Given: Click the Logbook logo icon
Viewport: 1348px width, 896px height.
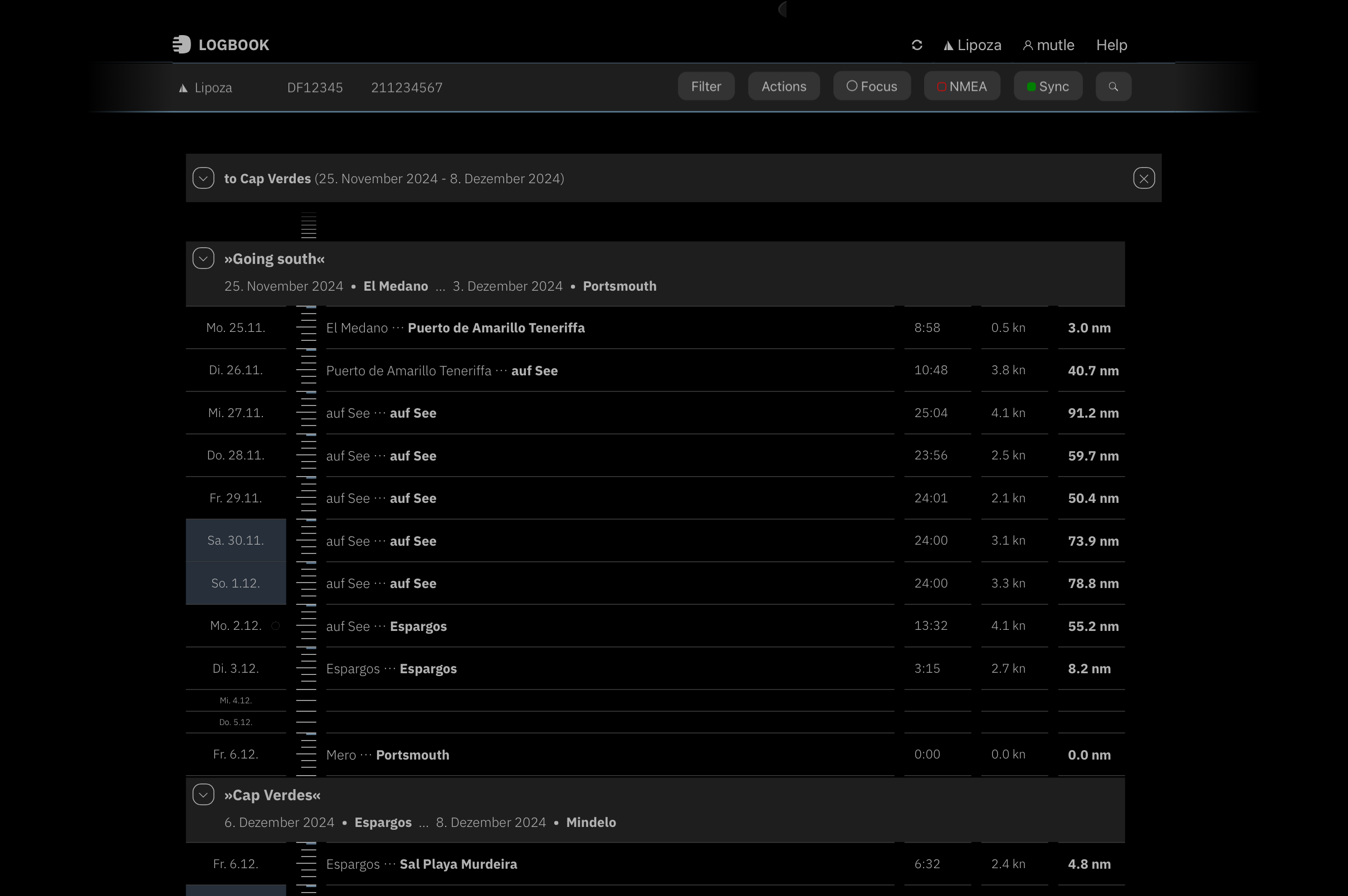Looking at the screenshot, I should tap(182, 45).
